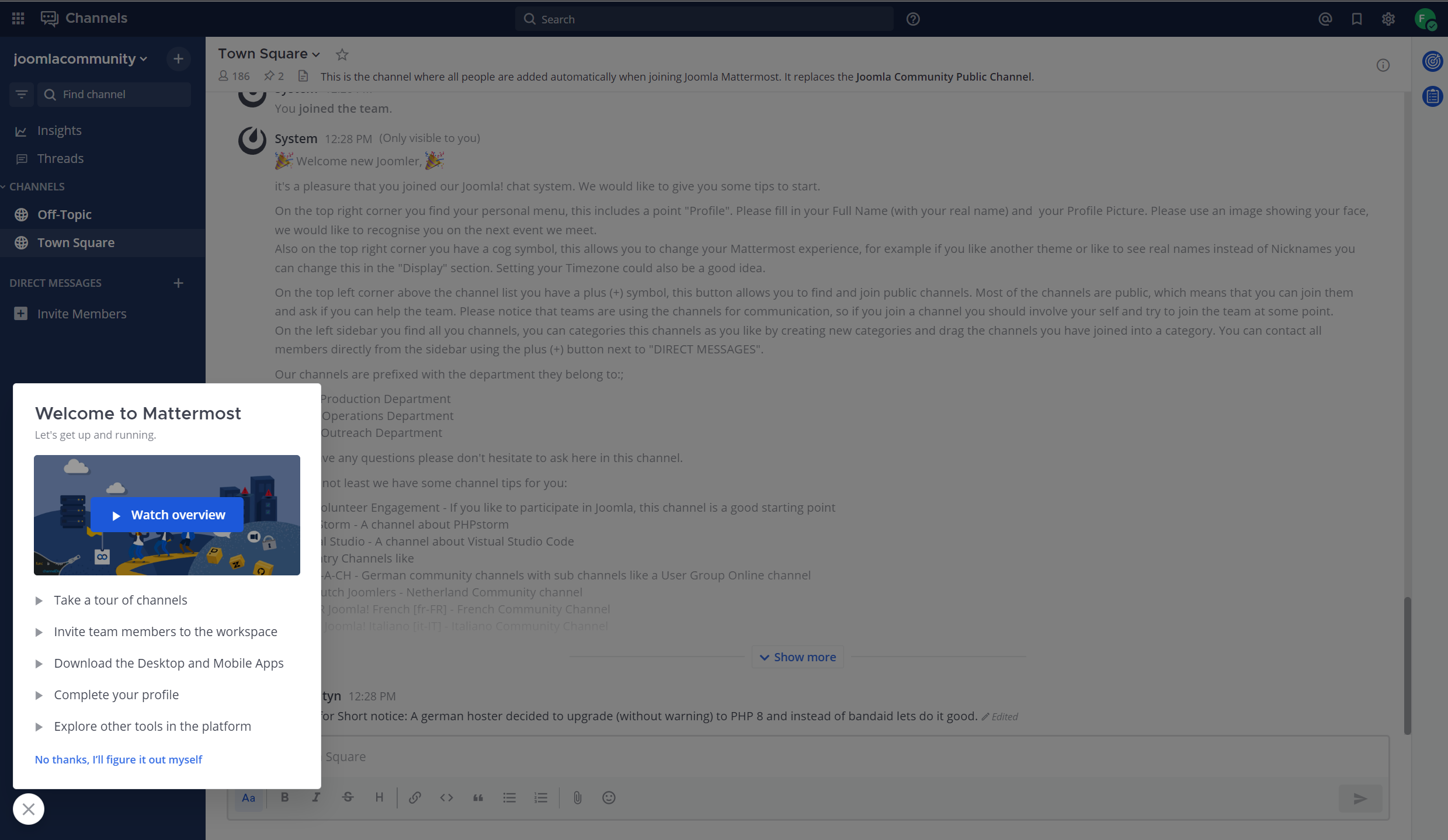Click the bold formatting icon
Image resolution: width=1448 pixels, height=840 pixels.
[x=284, y=797]
